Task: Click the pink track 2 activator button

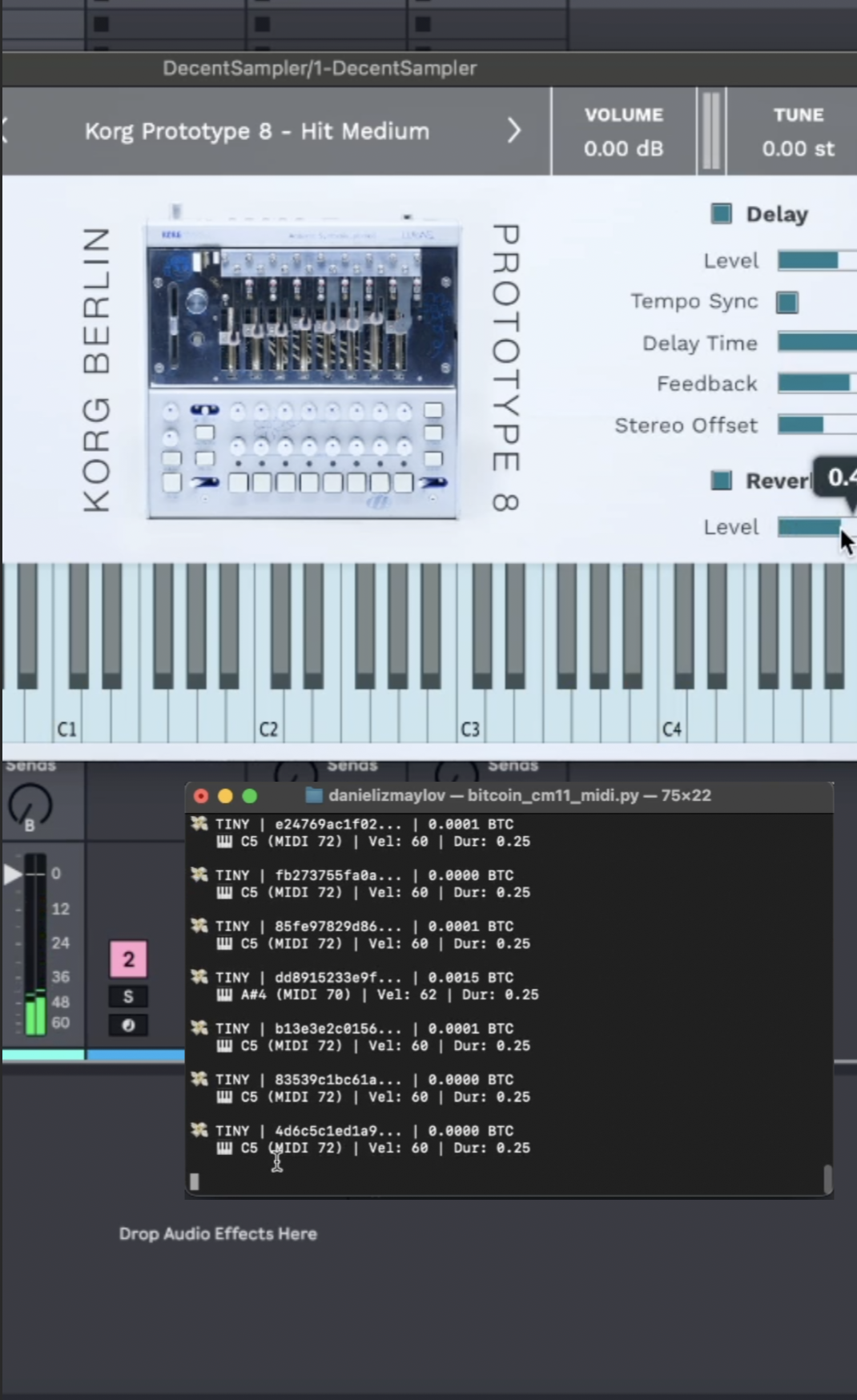Action: pos(128,959)
